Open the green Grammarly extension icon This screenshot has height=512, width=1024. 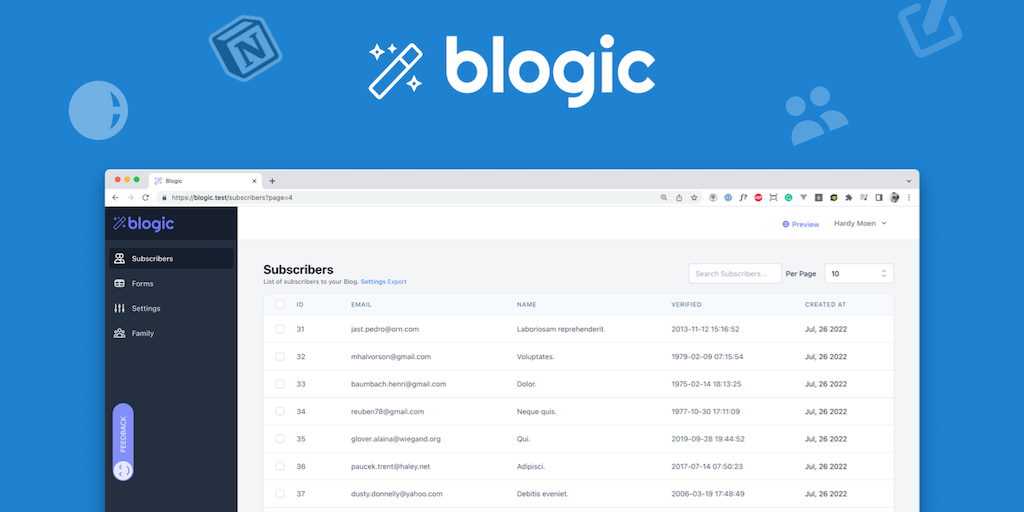pos(788,197)
